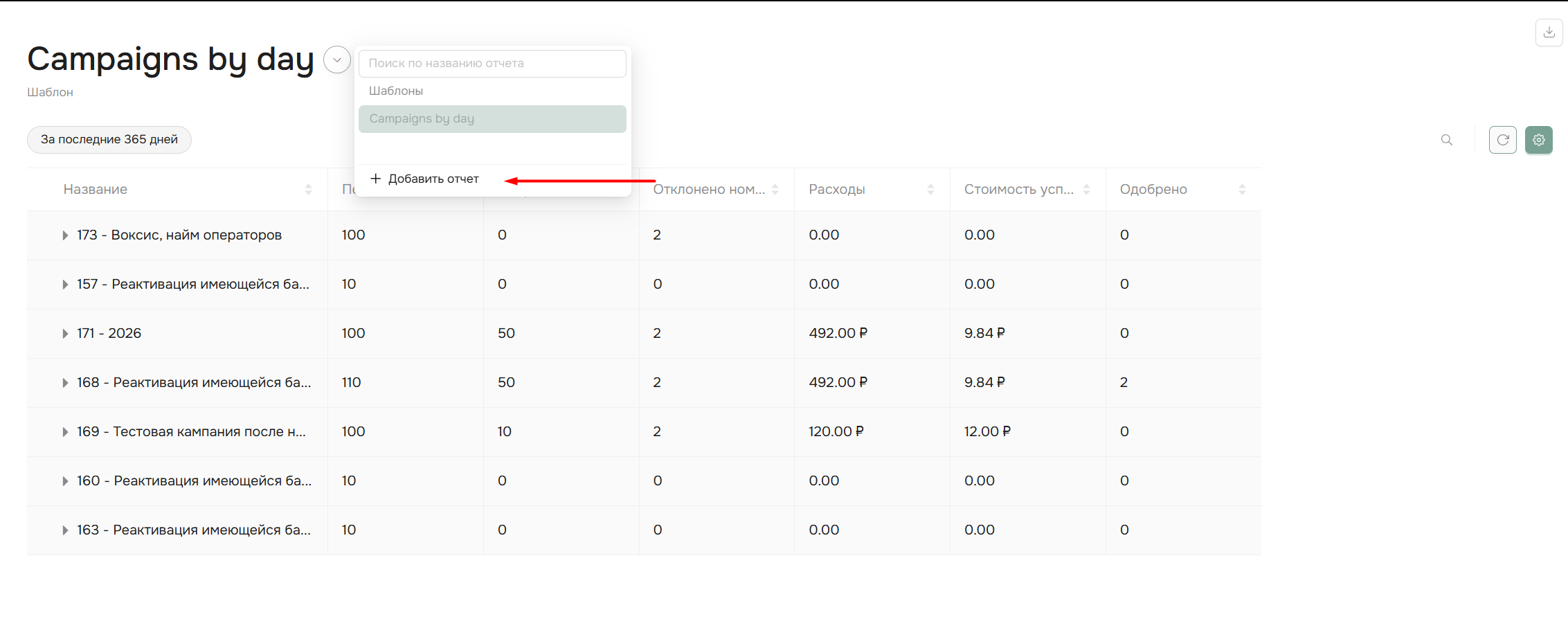Screen dimensions: 1568x637
Task: Sort by the Одобрено column
Action: click(1241, 190)
